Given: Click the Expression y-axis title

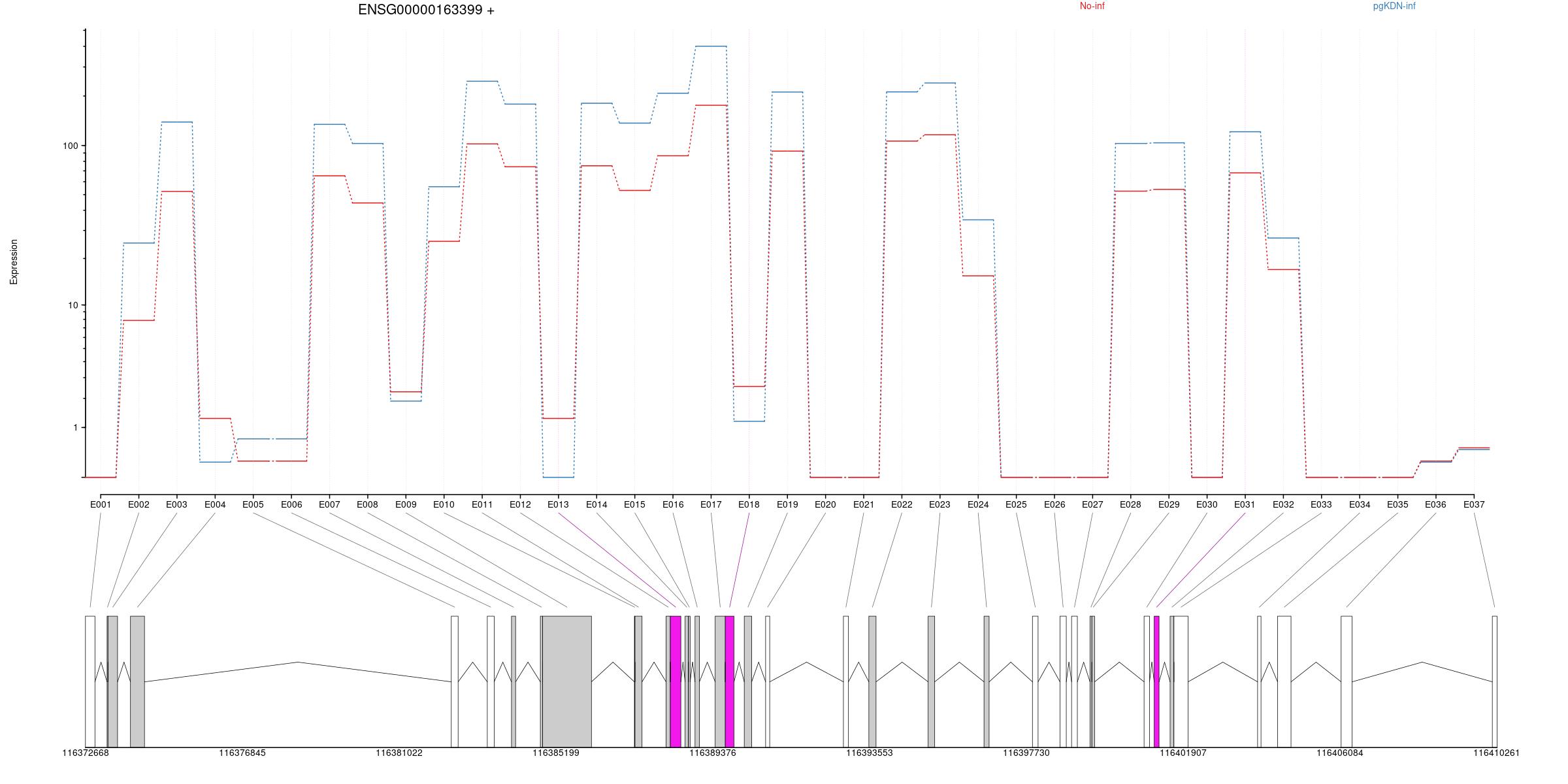Looking at the screenshot, I should pyautogui.click(x=14, y=261).
